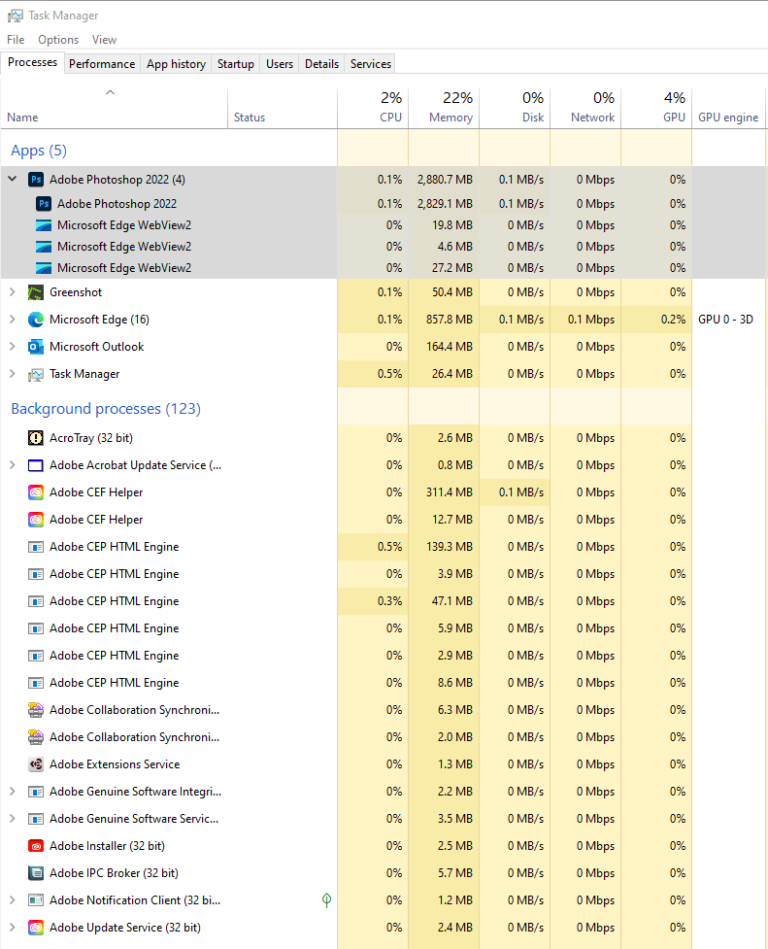Switch to the Performance tab
The image size is (768, 949).
pos(102,64)
